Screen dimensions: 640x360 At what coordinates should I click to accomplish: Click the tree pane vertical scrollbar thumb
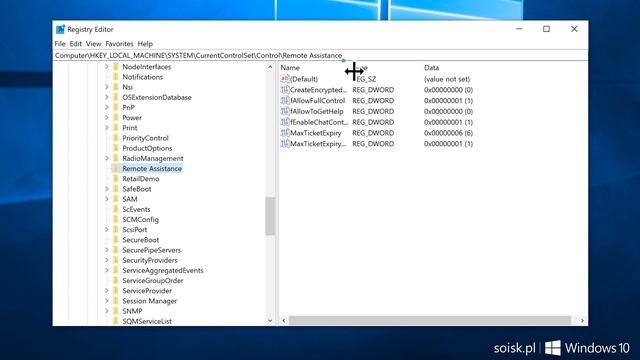tap(270, 216)
